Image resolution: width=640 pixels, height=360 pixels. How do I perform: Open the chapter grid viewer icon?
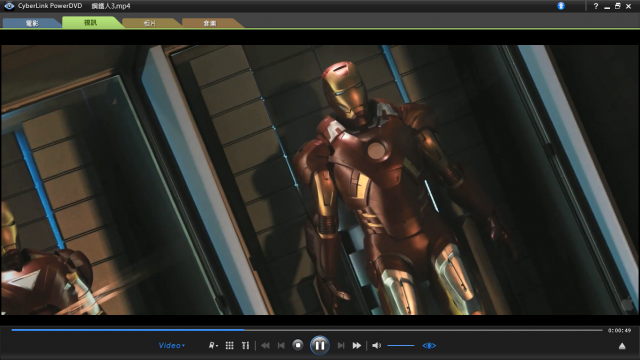[x=229, y=346]
